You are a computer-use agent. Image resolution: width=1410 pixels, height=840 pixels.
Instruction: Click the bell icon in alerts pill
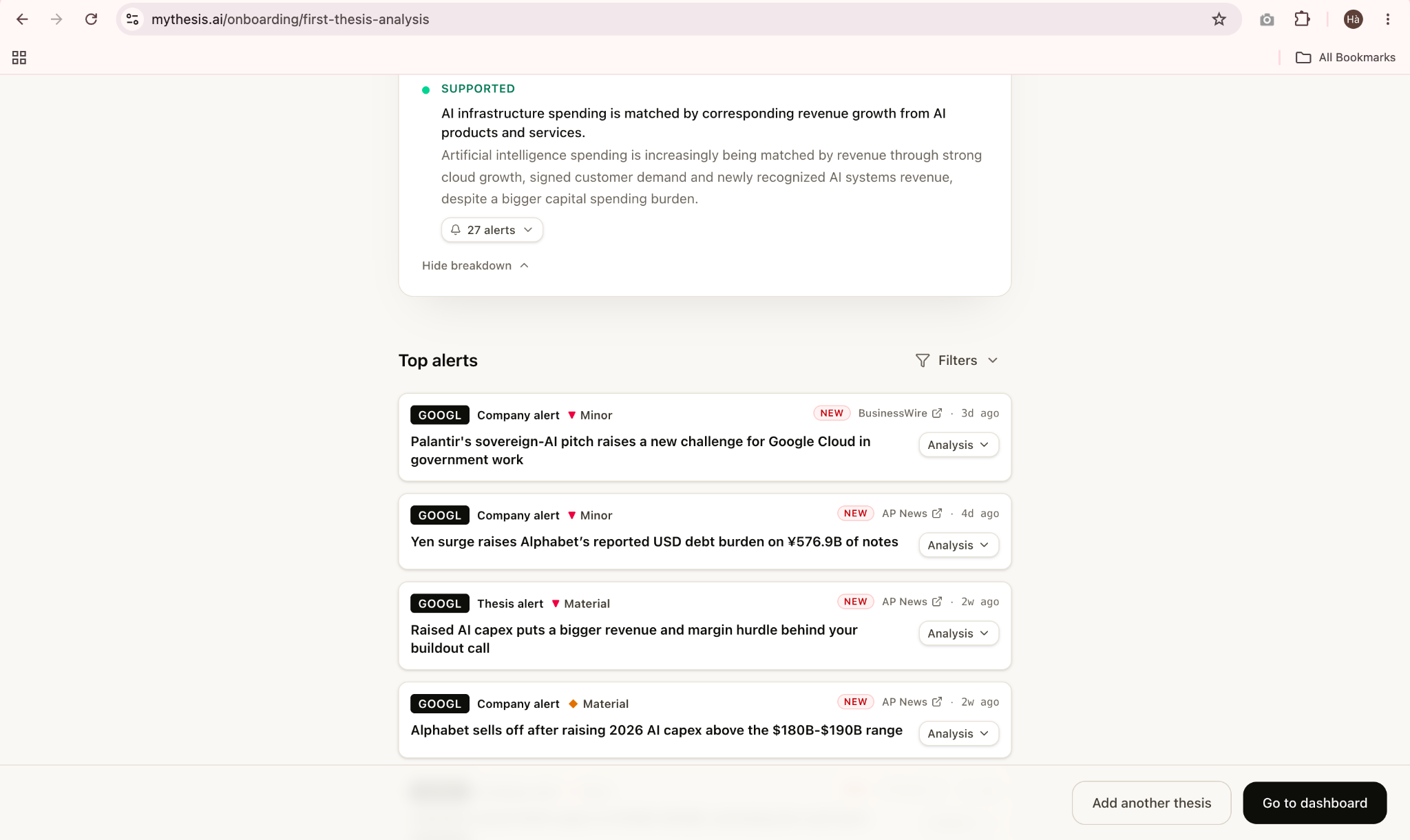click(456, 230)
